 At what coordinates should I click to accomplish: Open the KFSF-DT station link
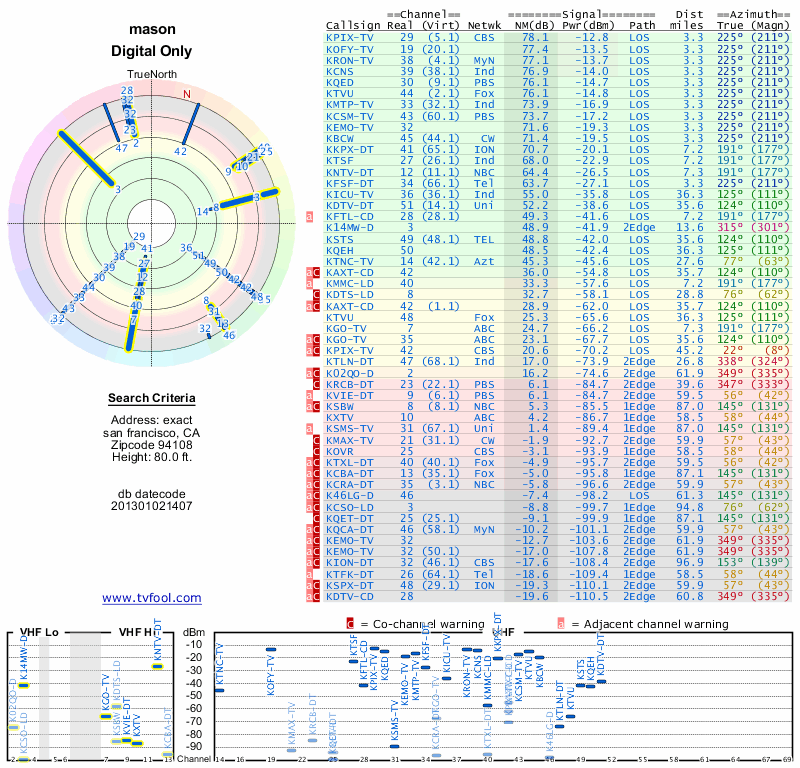click(349, 183)
